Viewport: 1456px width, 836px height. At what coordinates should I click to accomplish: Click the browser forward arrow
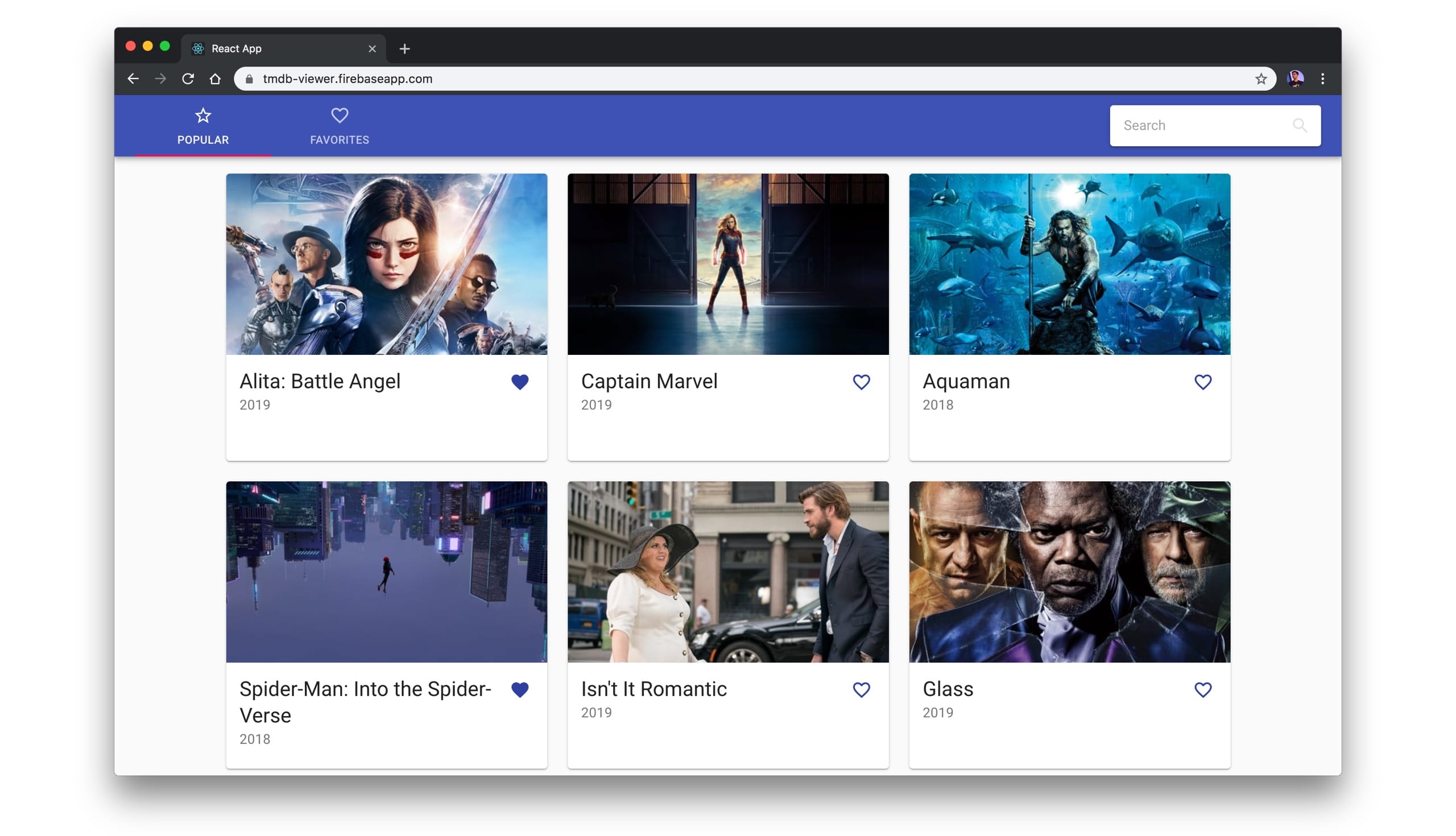pyautogui.click(x=161, y=78)
